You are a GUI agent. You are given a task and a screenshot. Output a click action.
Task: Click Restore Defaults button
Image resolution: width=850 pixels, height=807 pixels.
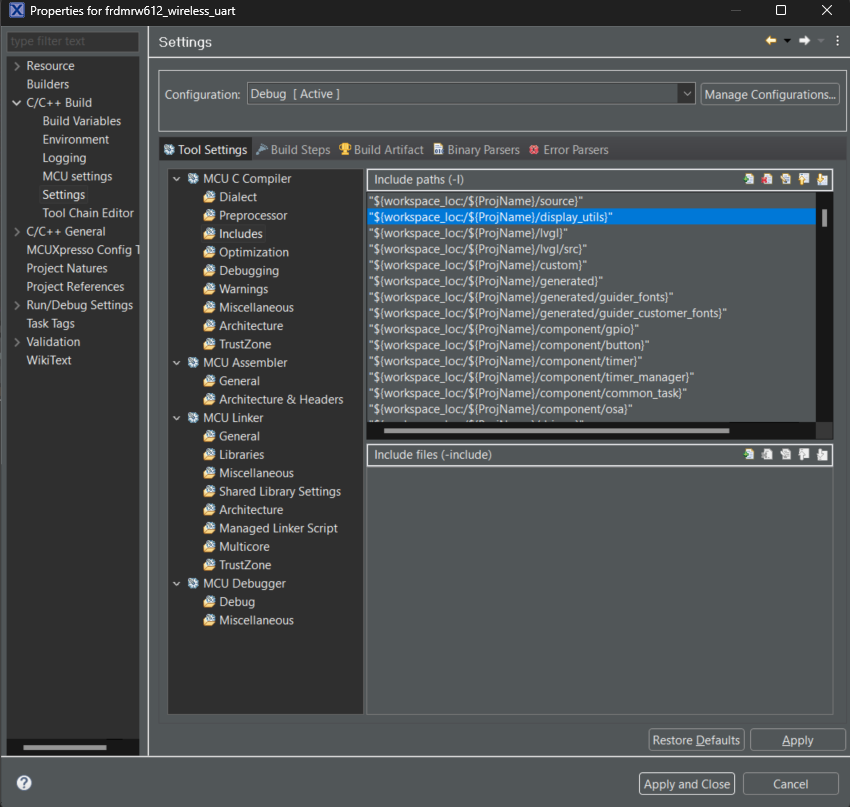696,740
